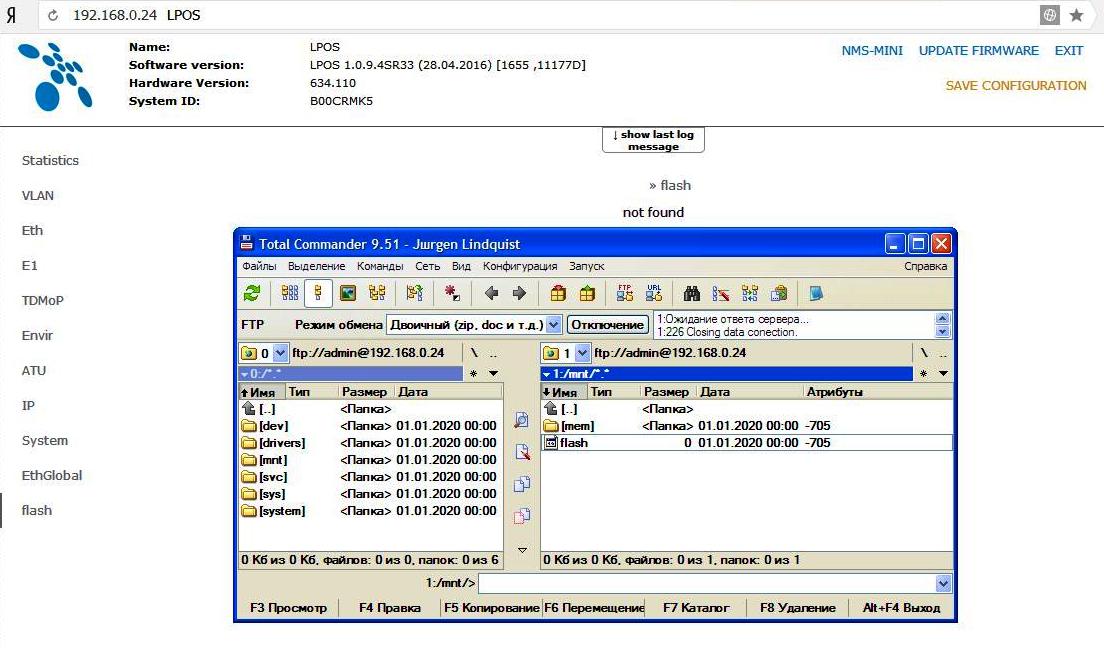The height and width of the screenshot is (648, 1104).
Task: Click the red asterisk invert selection icon
Action: coord(452,293)
